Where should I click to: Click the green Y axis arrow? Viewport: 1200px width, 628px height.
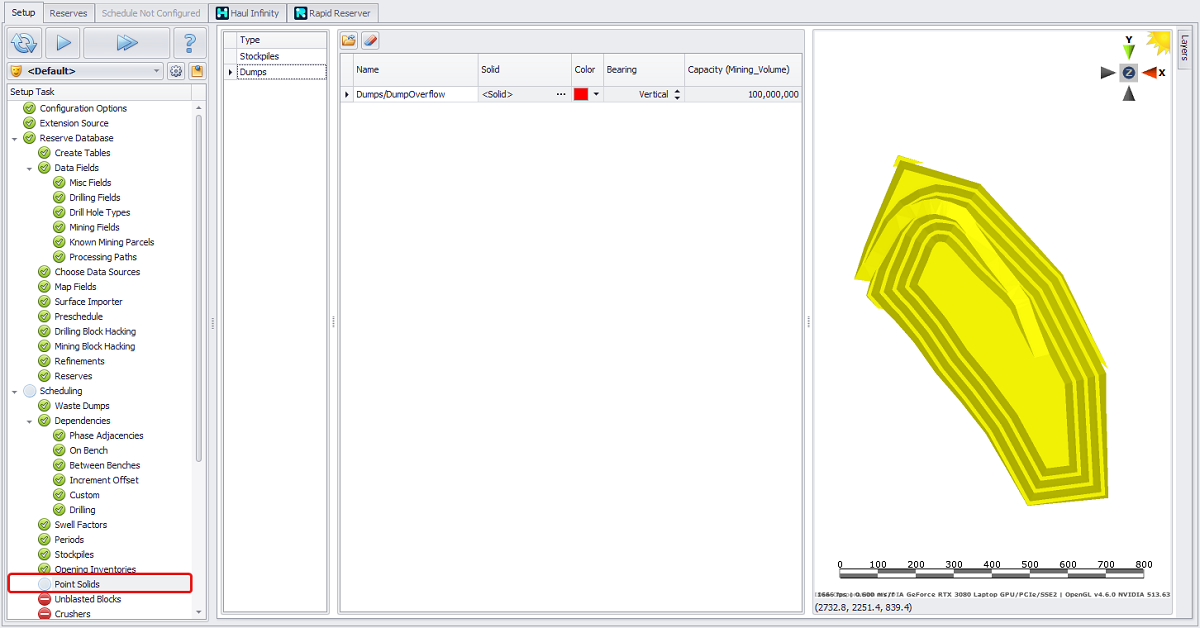1128,51
